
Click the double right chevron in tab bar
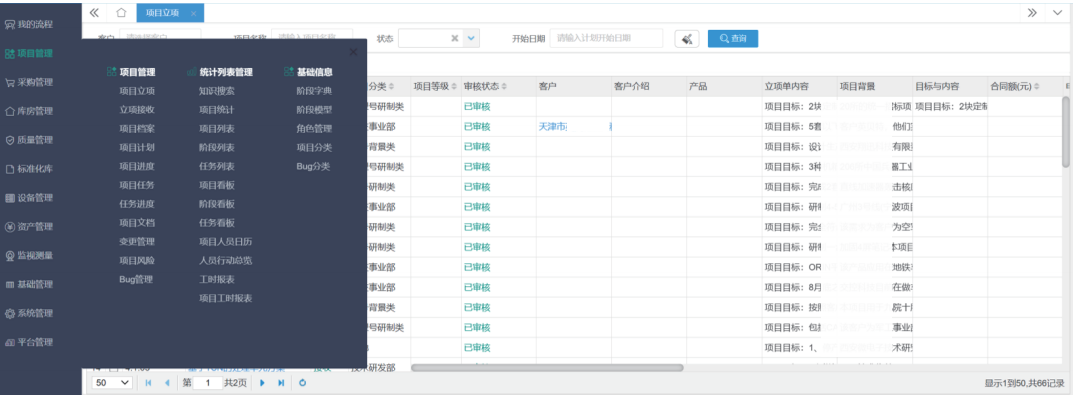click(1032, 12)
